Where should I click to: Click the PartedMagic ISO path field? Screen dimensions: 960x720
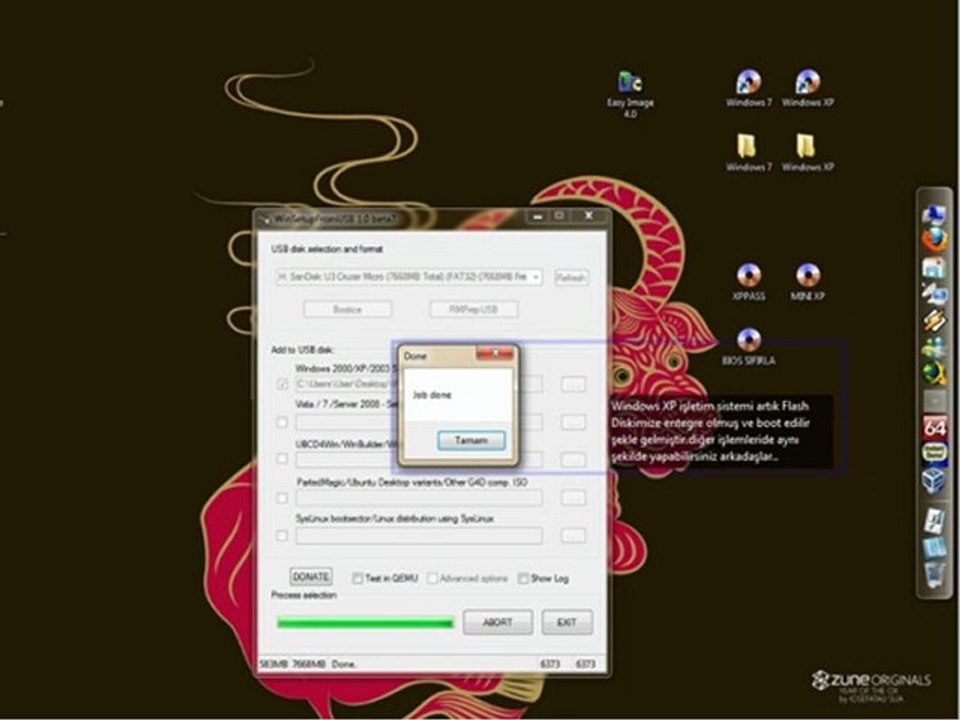419,498
